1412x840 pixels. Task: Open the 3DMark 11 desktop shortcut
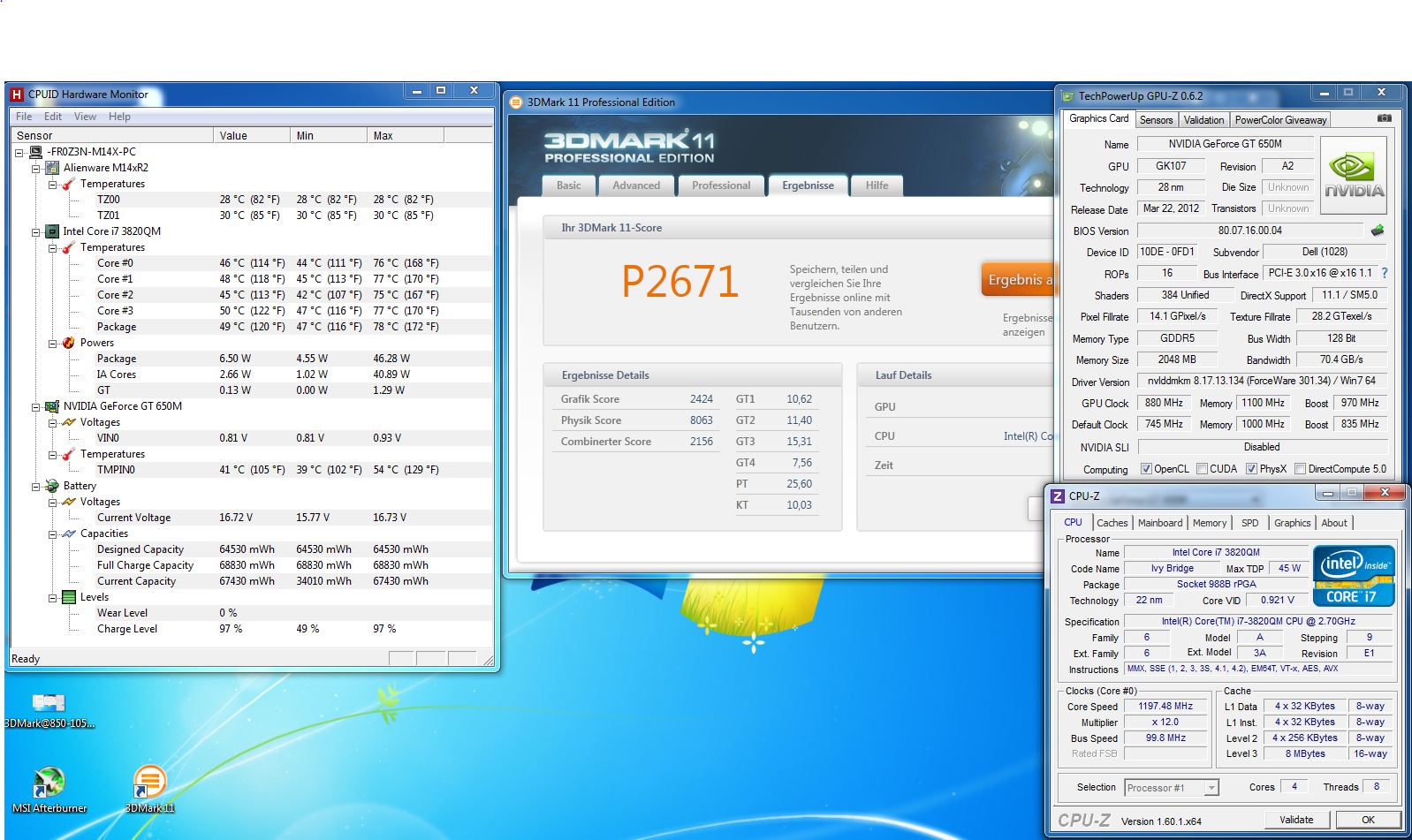tap(149, 783)
